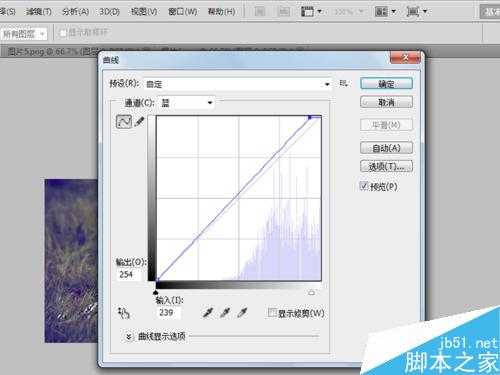Pick the gray point eyedropper

pos(225,313)
